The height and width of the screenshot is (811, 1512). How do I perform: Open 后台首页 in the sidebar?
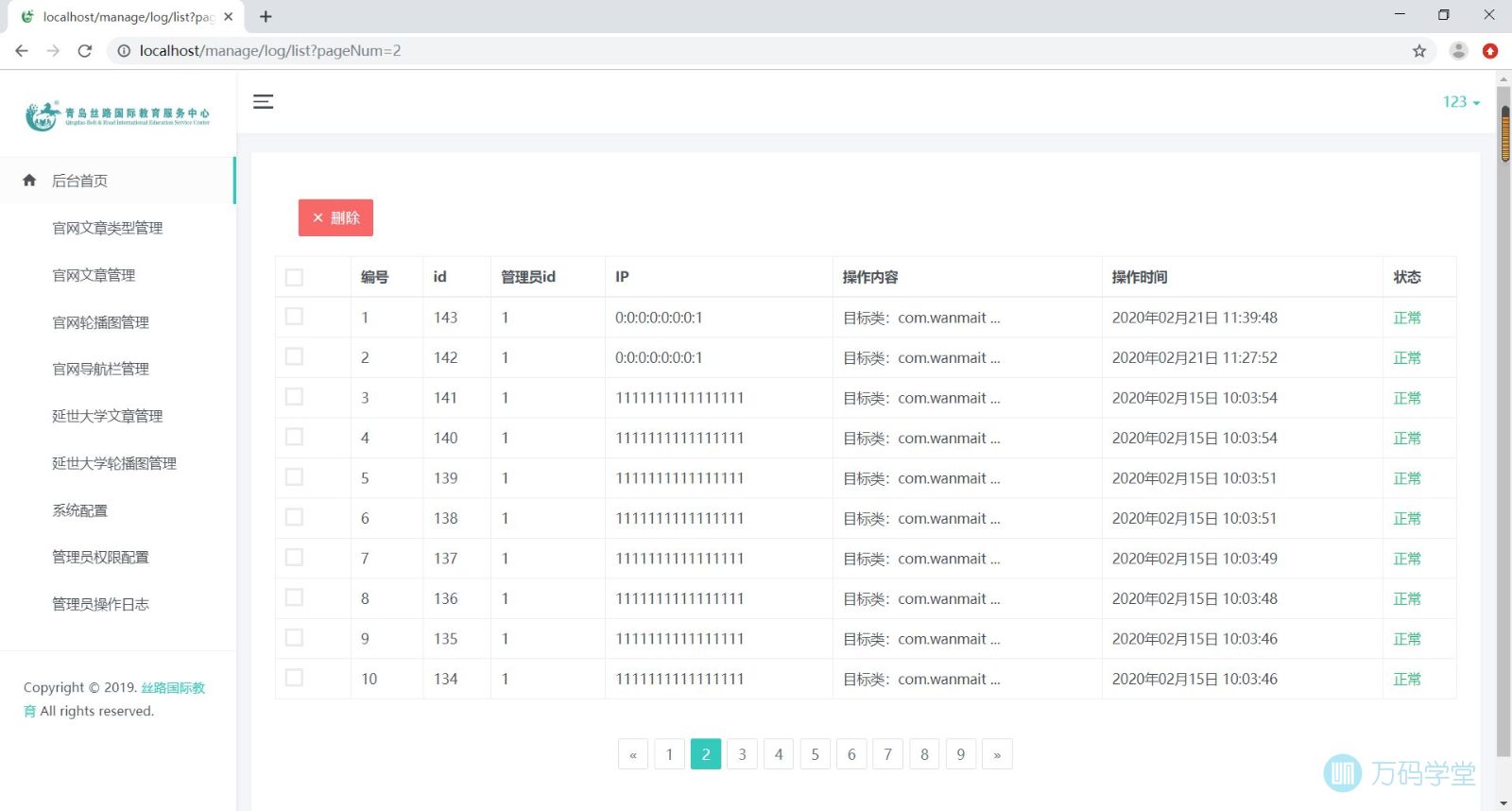click(117, 181)
